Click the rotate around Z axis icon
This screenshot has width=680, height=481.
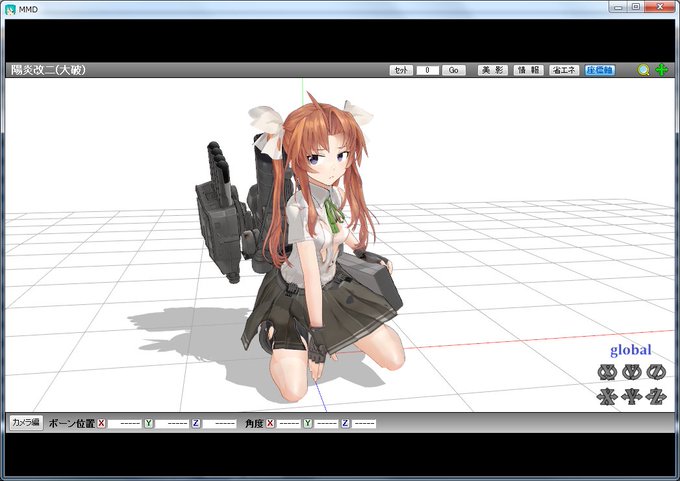pyautogui.click(x=656, y=372)
